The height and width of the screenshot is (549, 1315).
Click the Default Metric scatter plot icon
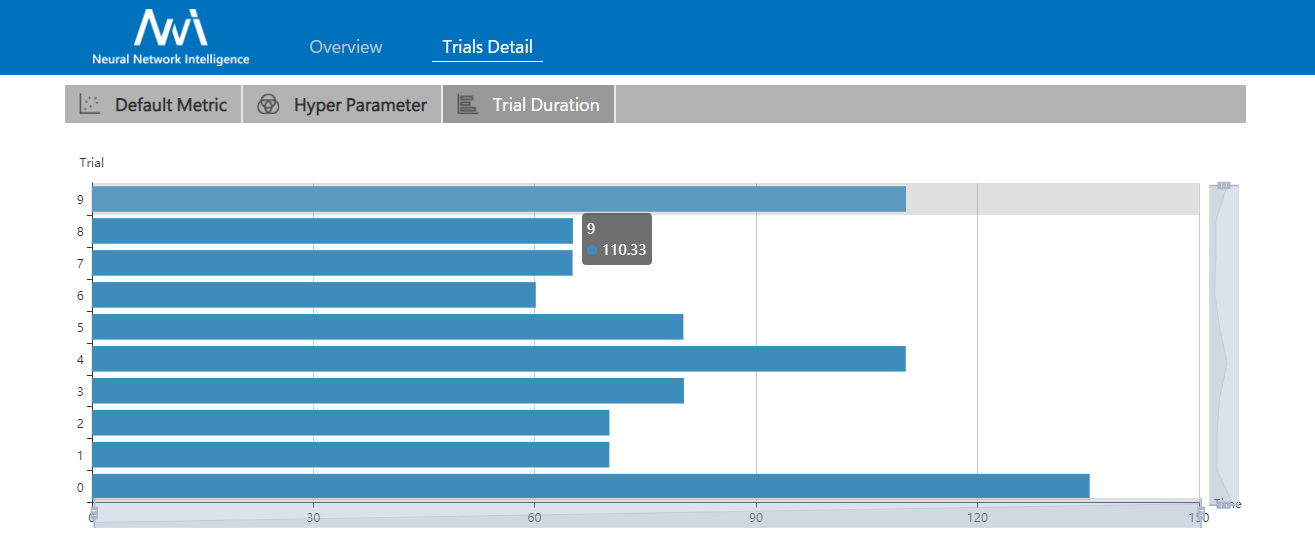pyautogui.click(x=90, y=105)
